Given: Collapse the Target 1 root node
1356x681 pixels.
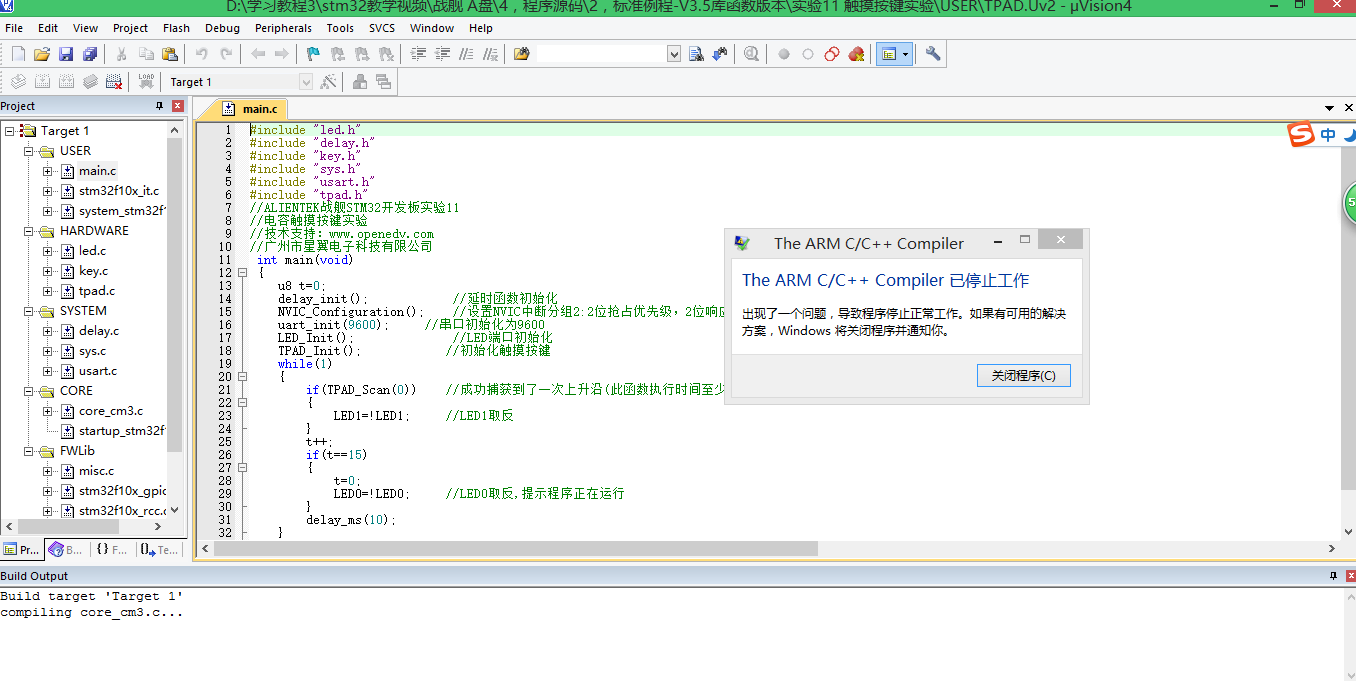Looking at the screenshot, I should 9,131.
